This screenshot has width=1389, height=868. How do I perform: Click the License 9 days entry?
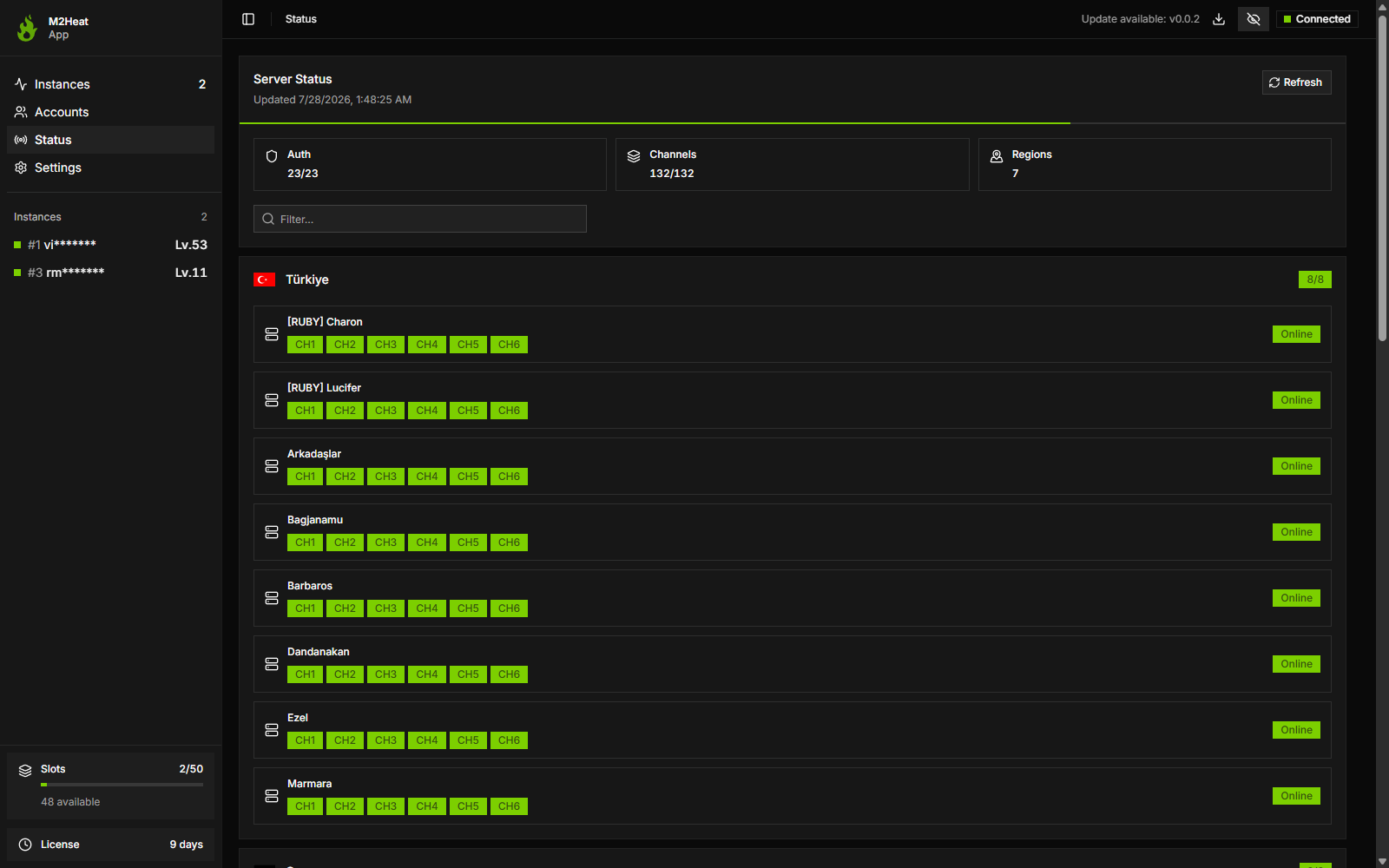(110, 845)
